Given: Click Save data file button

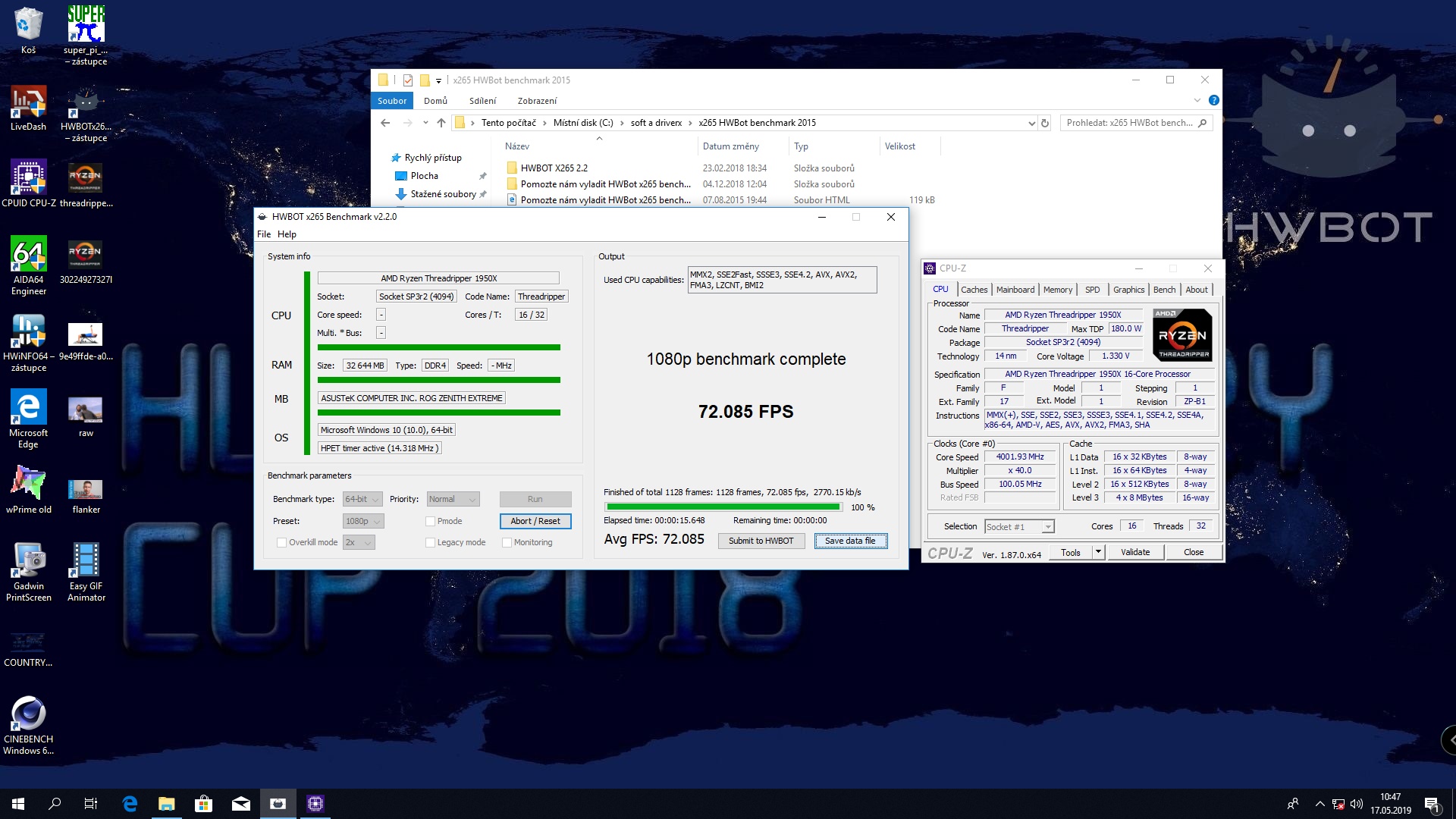Looking at the screenshot, I should pyautogui.click(x=850, y=541).
